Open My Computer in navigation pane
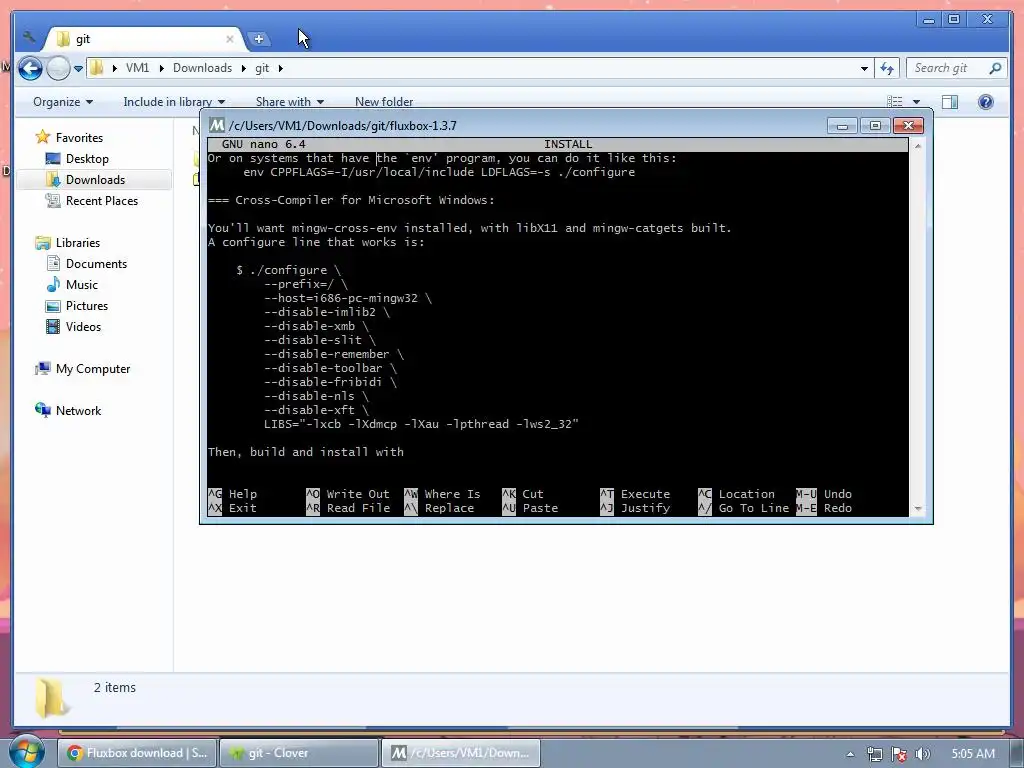1024x768 pixels. 93,369
